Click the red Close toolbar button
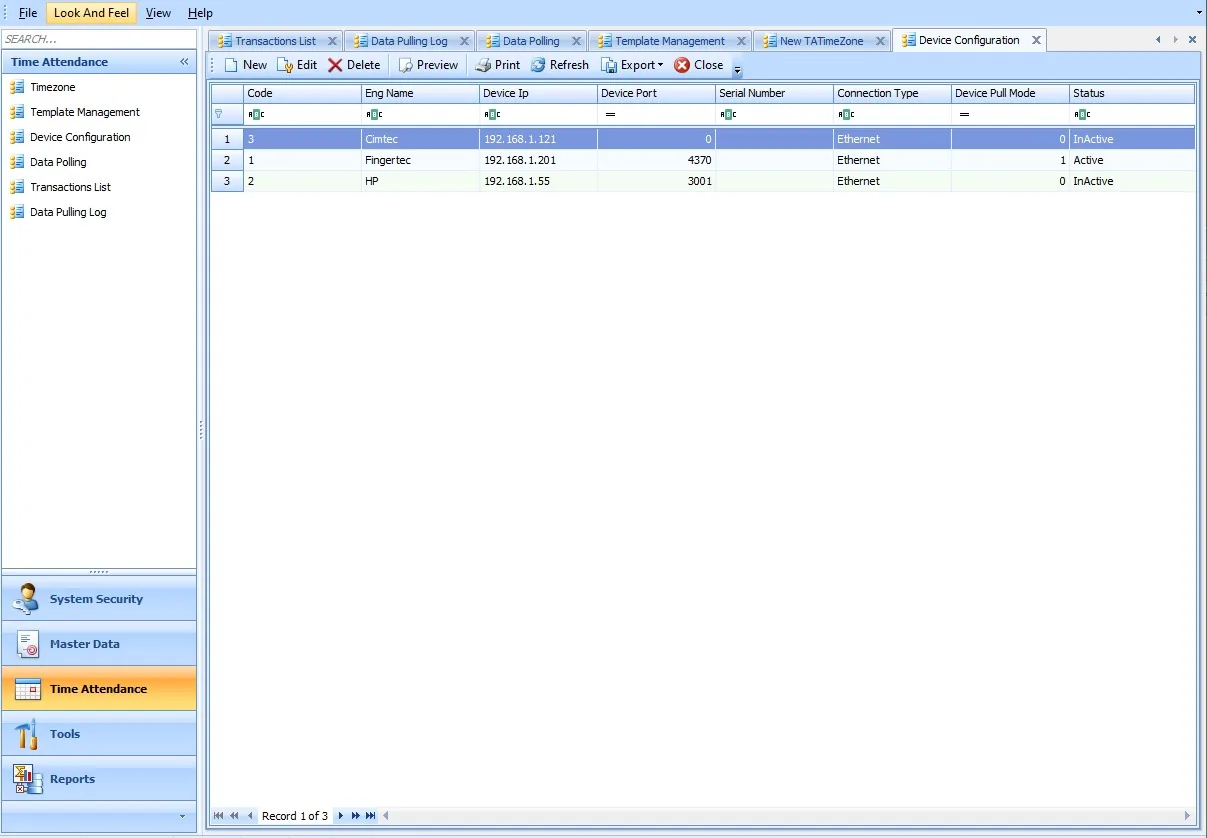This screenshot has width=1207, height=838. point(698,65)
